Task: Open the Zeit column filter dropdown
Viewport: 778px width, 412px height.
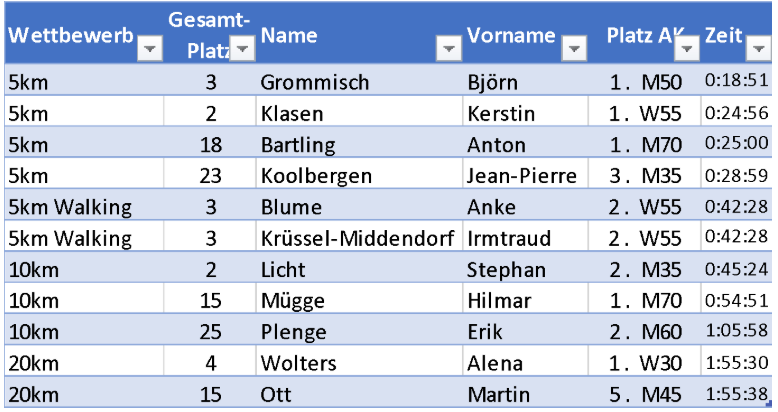Action: (x=757, y=49)
